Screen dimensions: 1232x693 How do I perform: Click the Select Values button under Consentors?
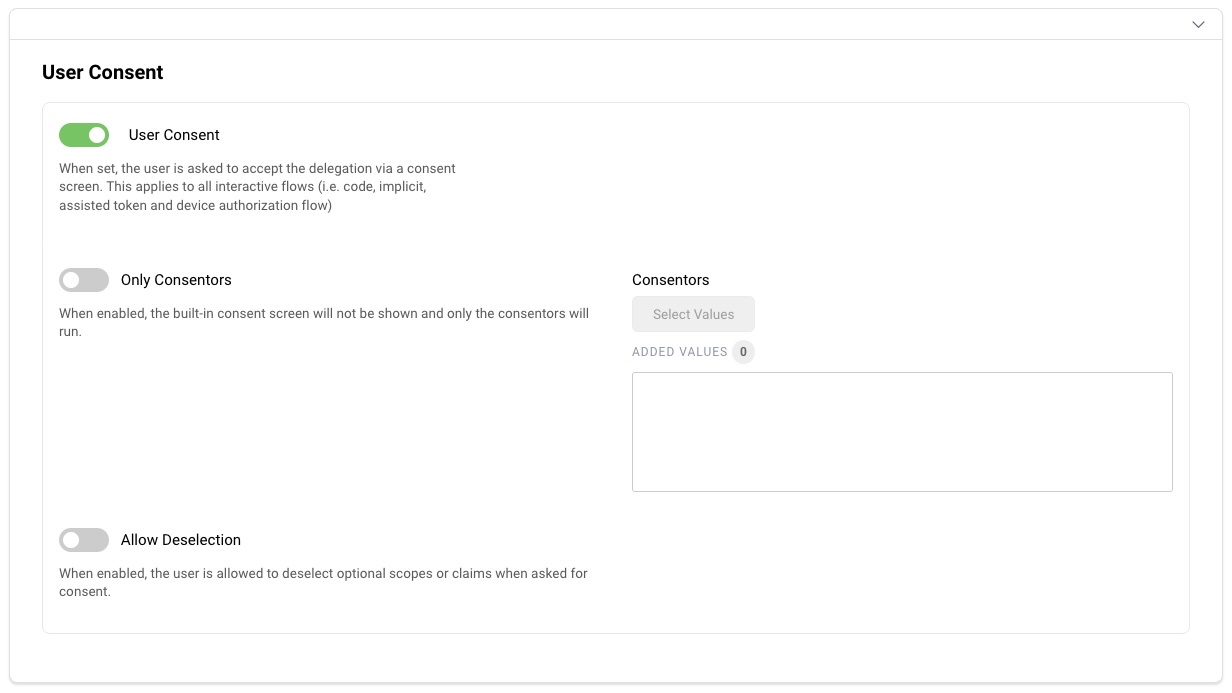(x=693, y=314)
